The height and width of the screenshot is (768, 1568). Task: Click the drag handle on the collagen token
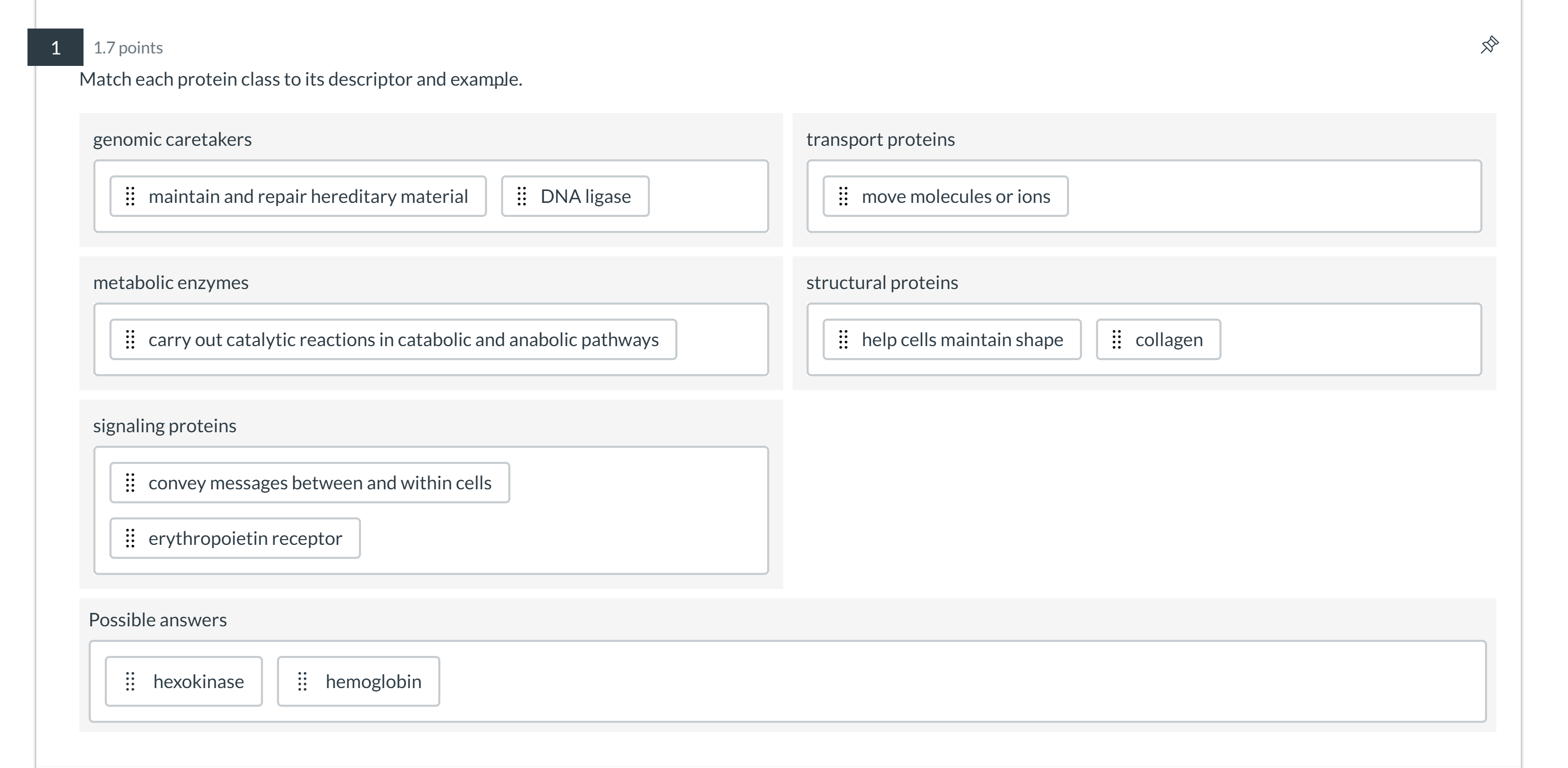[x=1117, y=340]
